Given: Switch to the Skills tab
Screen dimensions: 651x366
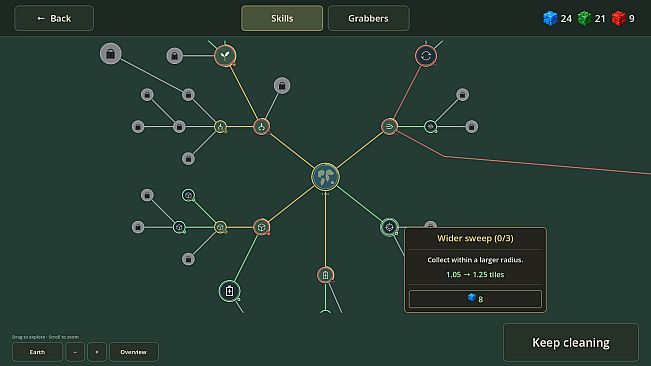Looking at the screenshot, I should [x=282, y=18].
